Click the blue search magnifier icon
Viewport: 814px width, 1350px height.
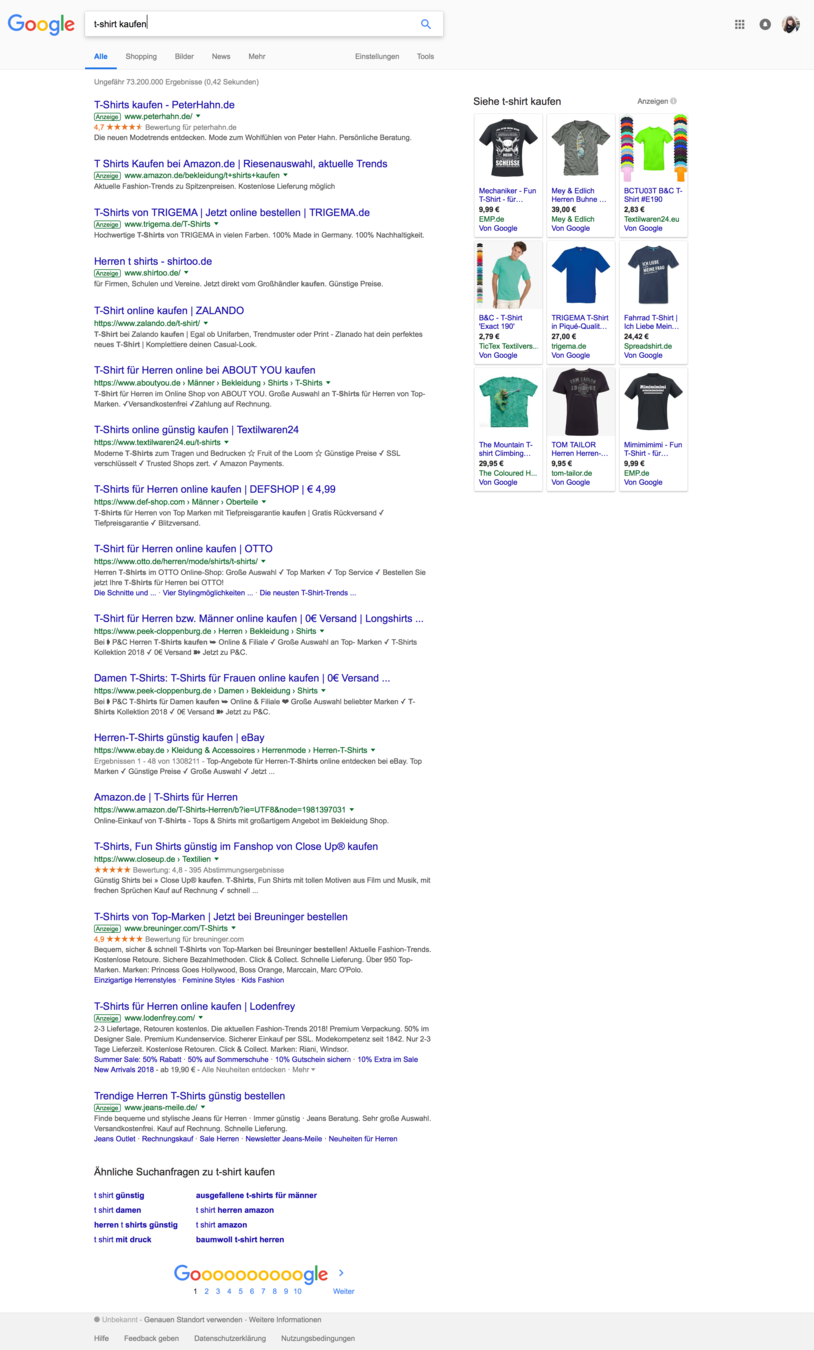tap(426, 24)
